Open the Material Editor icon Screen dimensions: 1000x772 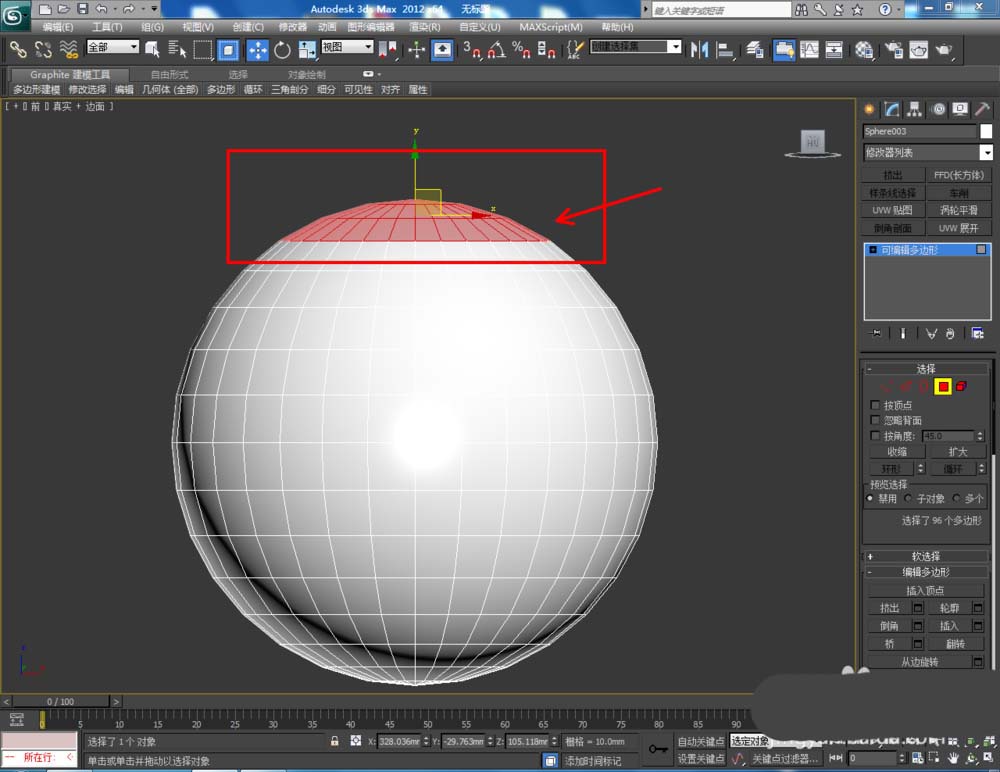(864, 49)
